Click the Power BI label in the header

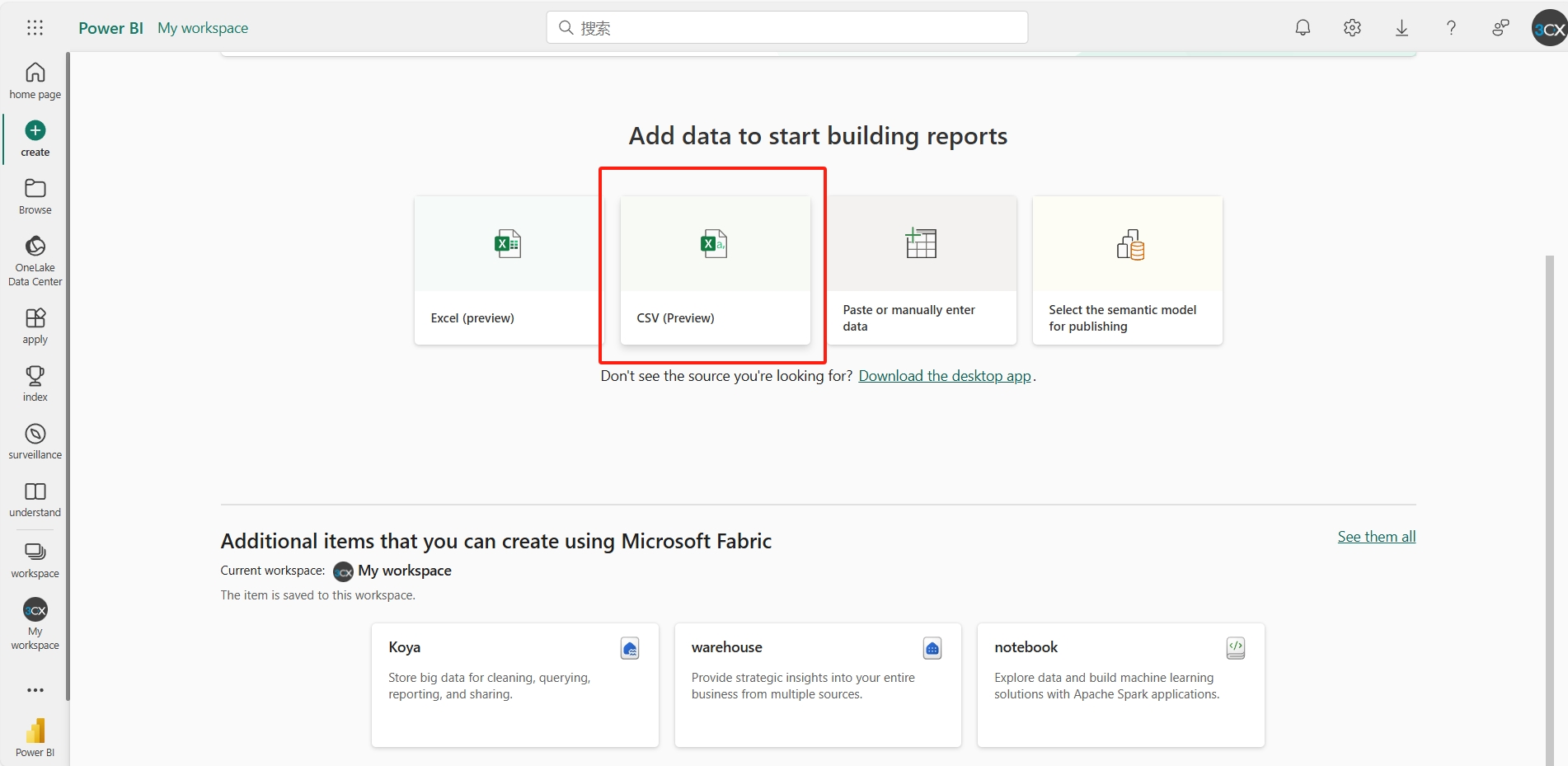pyautogui.click(x=110, y=27)
